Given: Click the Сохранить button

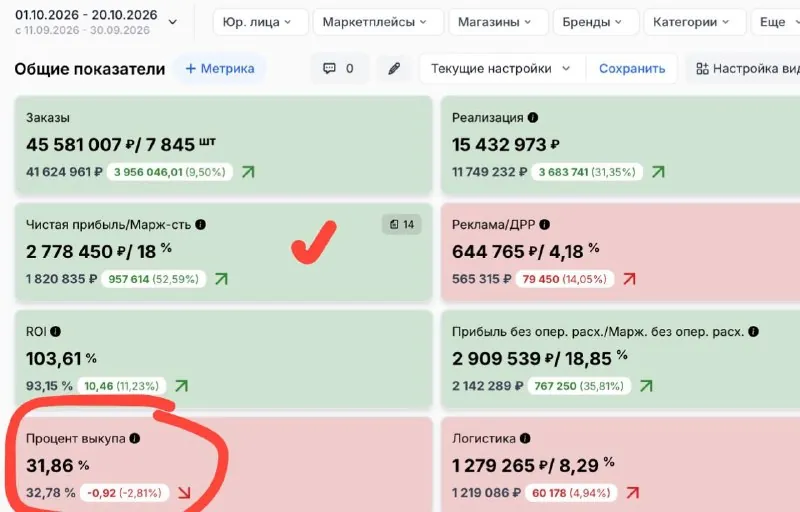Looking at the screenshot, I should tap(632, 68).
